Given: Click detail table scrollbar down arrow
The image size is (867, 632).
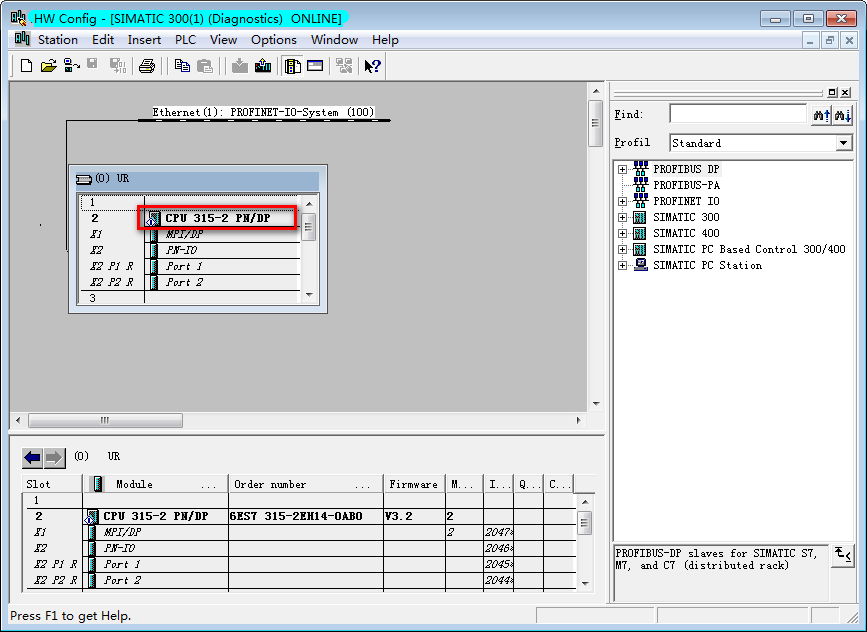Looking at the screenshot, I should tap(585, 584).
